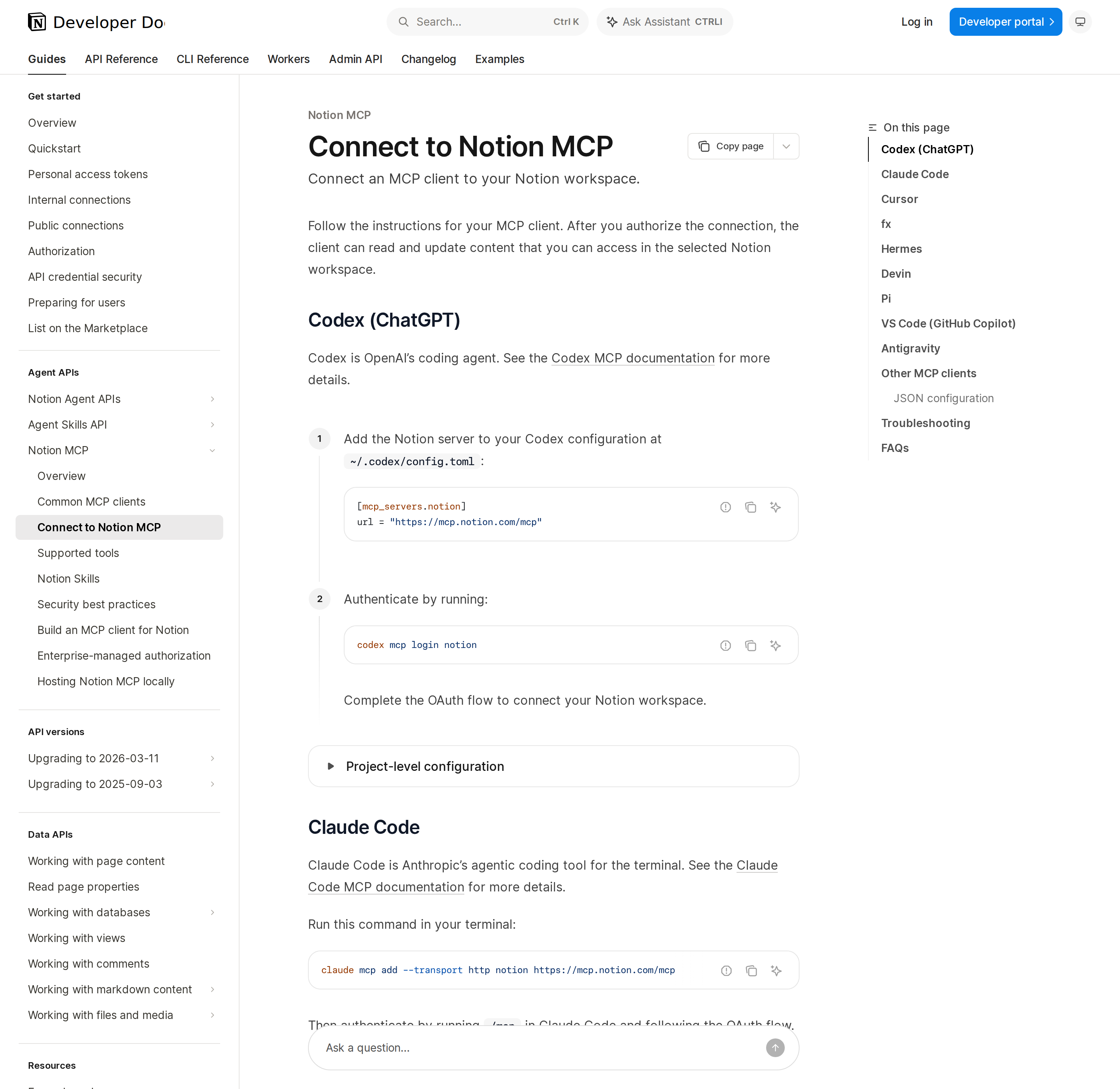Image resolution: width=1120 pixels, height=1089 pixels.
Task: Click the On this page list icon
Action: [x=872, y=128]
